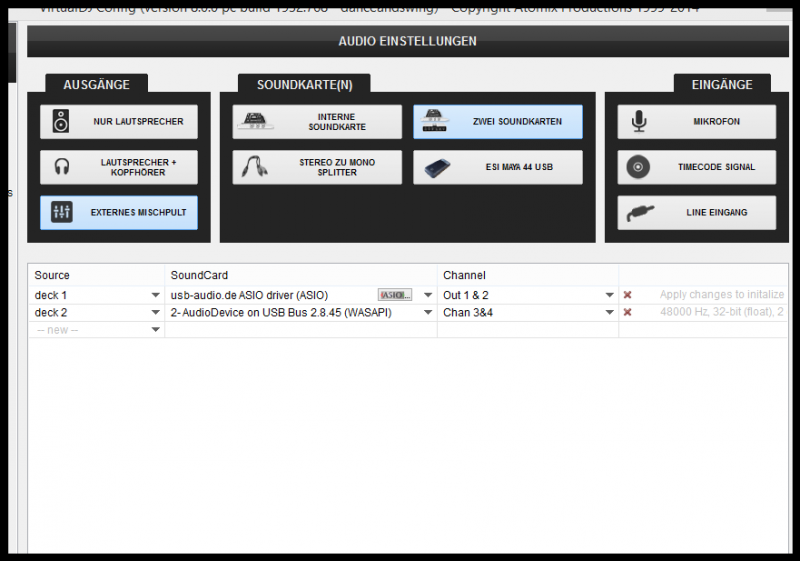Click the device icon on ESI Maya 44 USB

pyautogui.click(x=437, y=168)
